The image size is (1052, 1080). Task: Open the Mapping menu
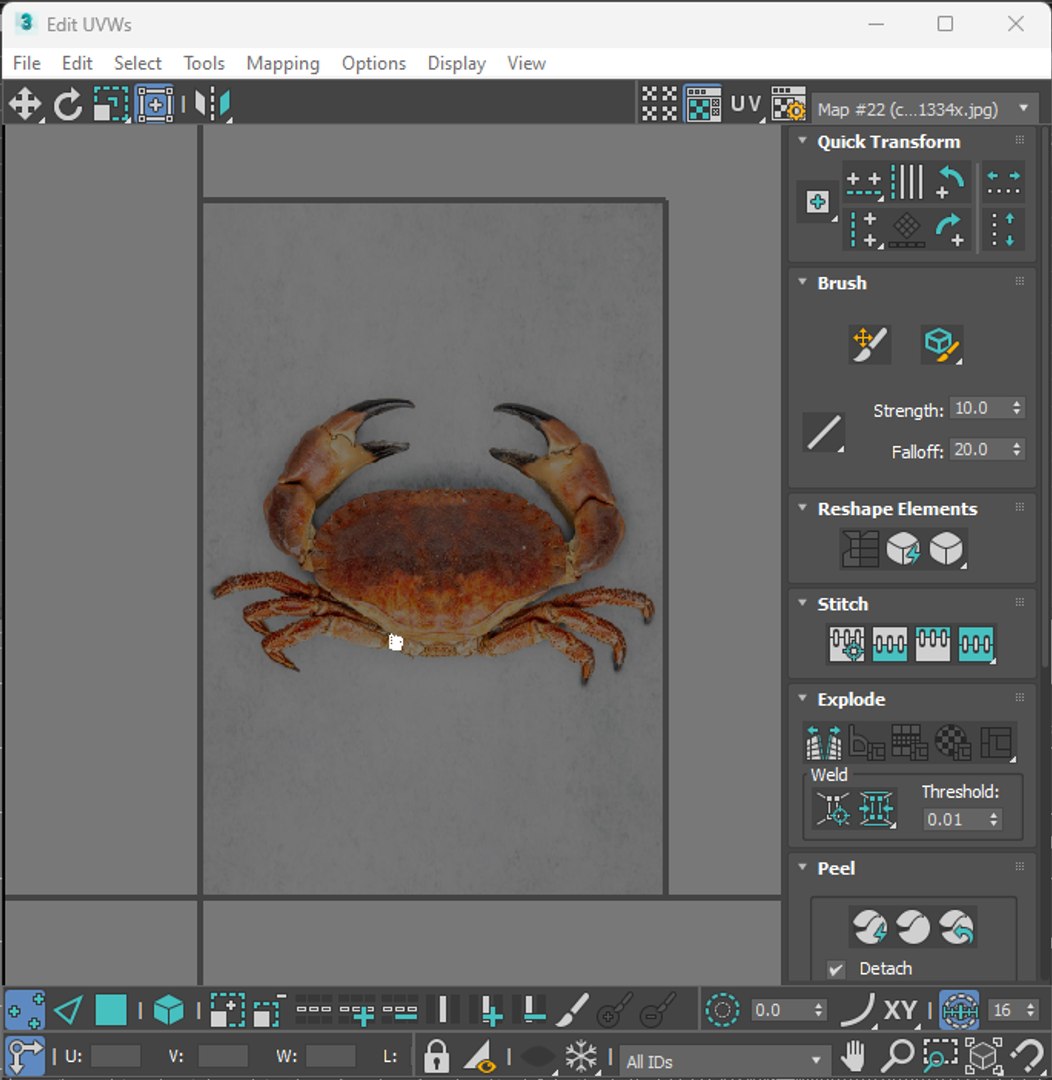(x=283, y=63)
